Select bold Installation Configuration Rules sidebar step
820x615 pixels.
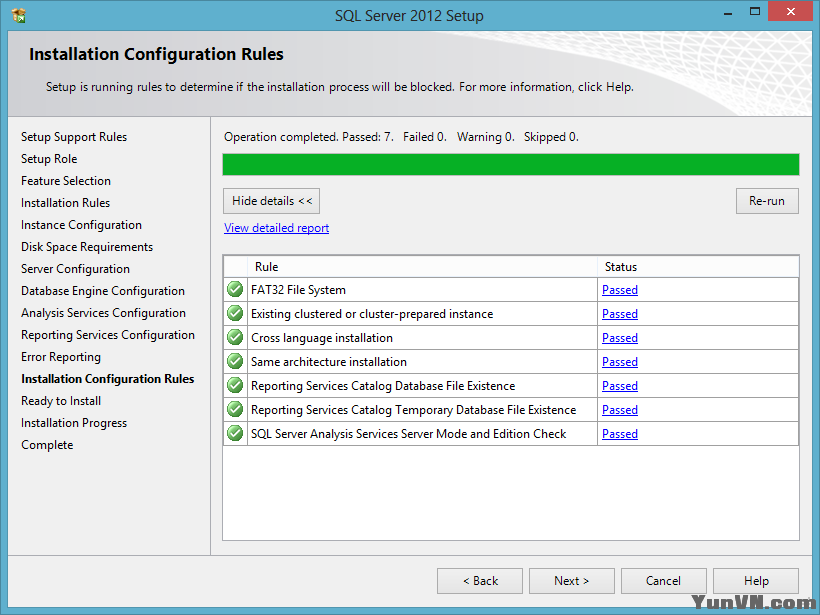pyautogui.click(x=107, y=379)
